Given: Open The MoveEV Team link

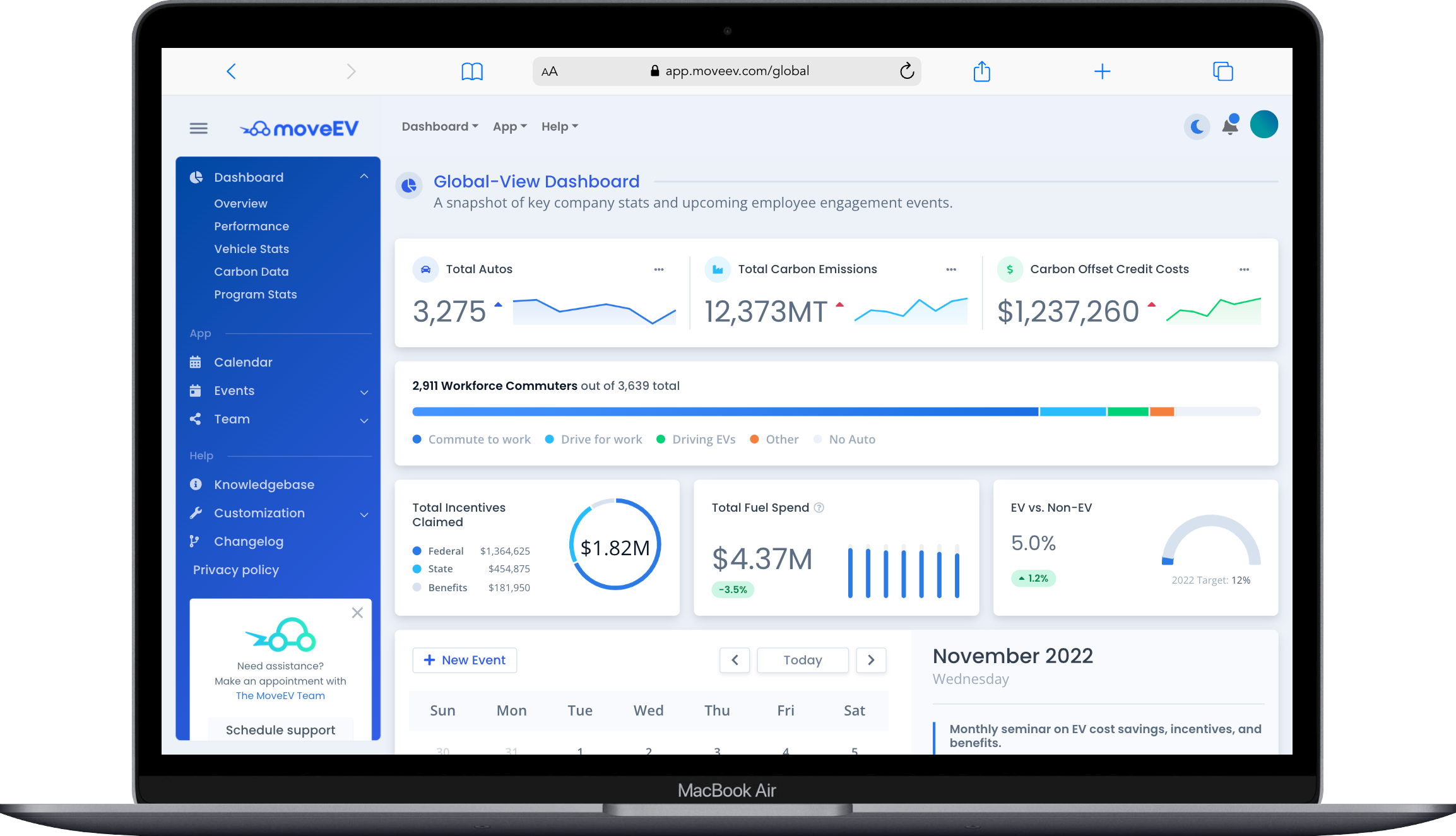Looking at the screenshot, I should click(x=280, y=695).
